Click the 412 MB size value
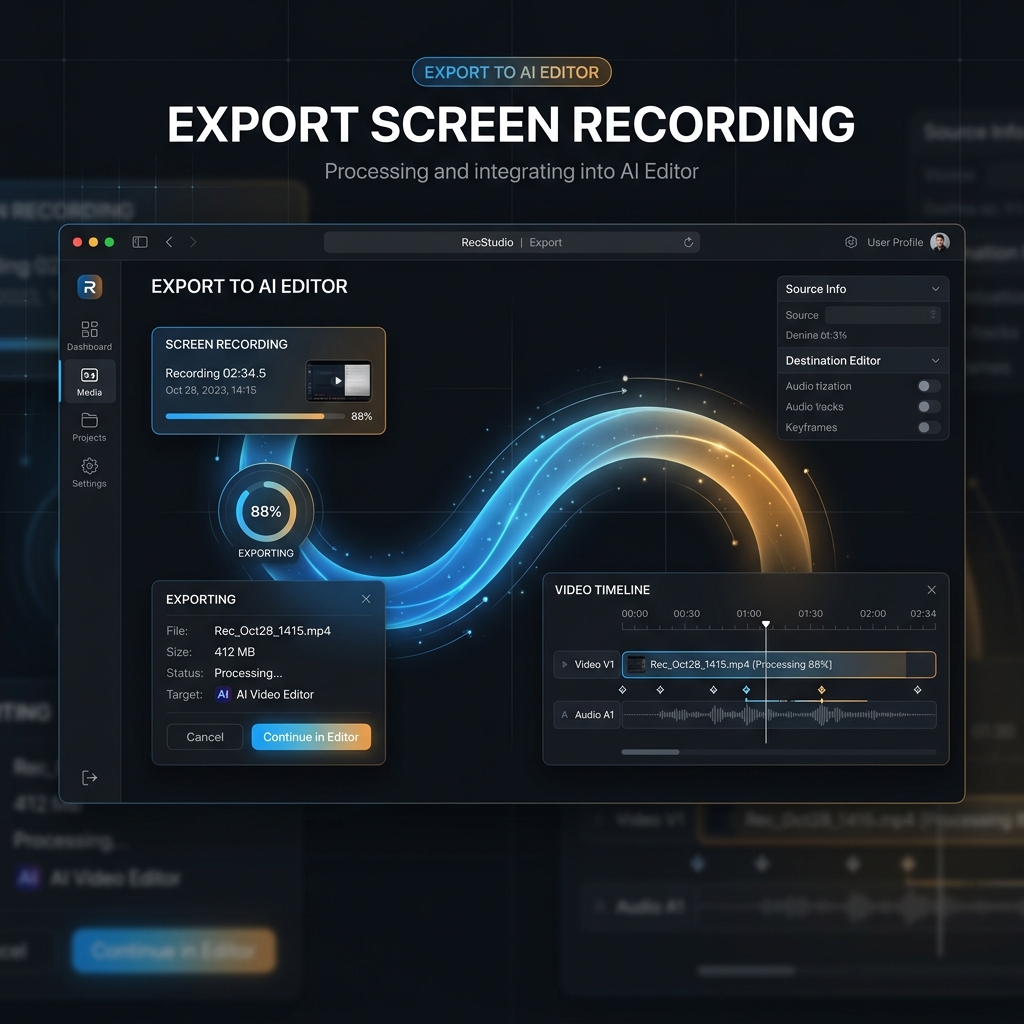This screenshot has width=1024, height=1024. point(234,652)
